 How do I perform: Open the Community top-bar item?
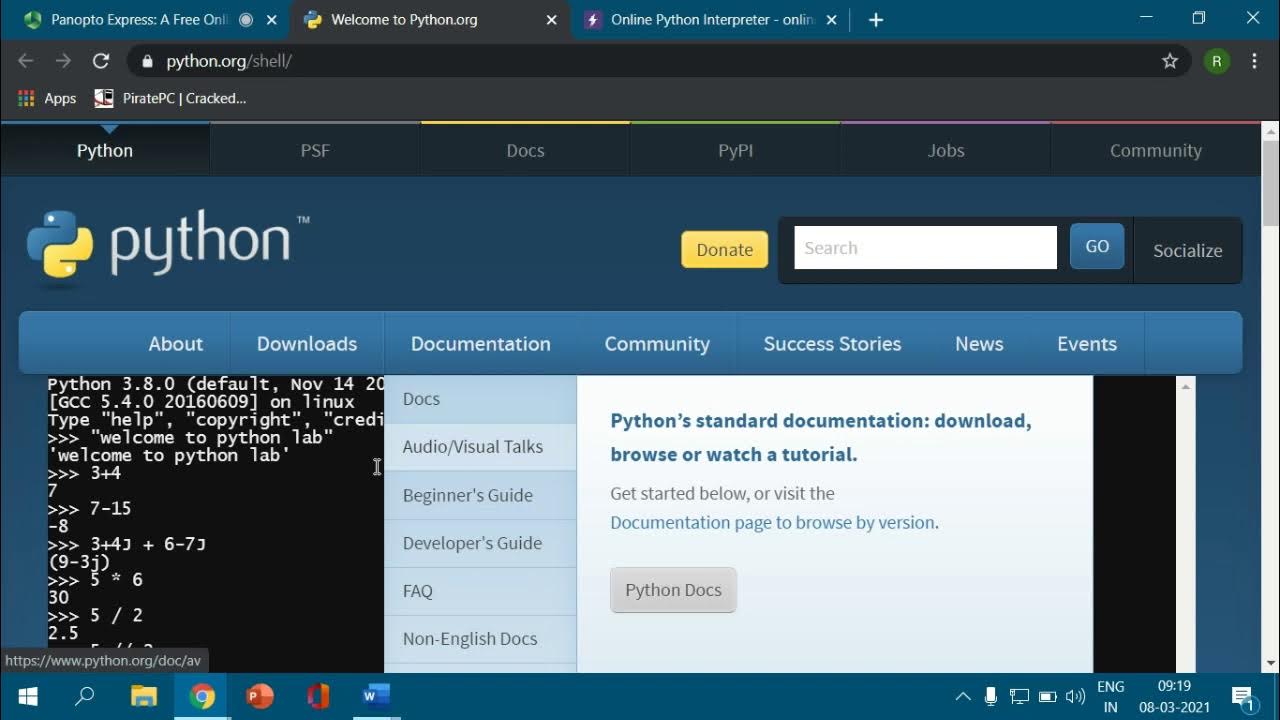1155,150
